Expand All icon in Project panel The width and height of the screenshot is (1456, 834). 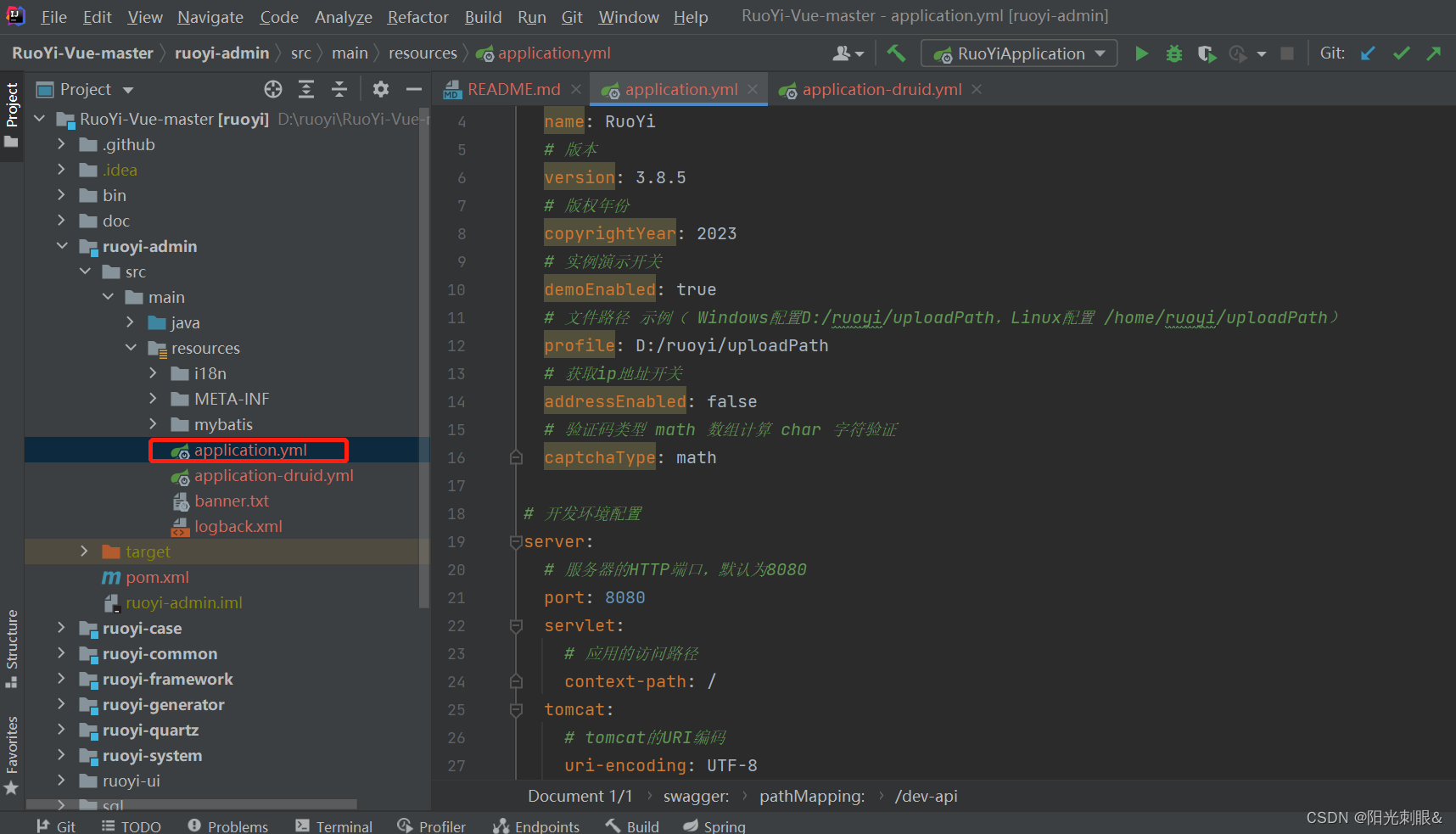pos(306,89)
